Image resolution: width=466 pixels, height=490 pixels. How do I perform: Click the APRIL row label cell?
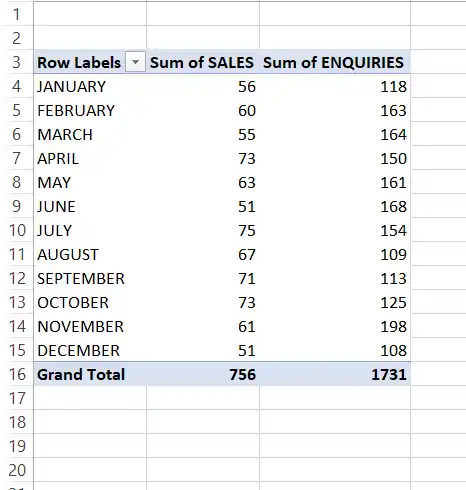90,158
